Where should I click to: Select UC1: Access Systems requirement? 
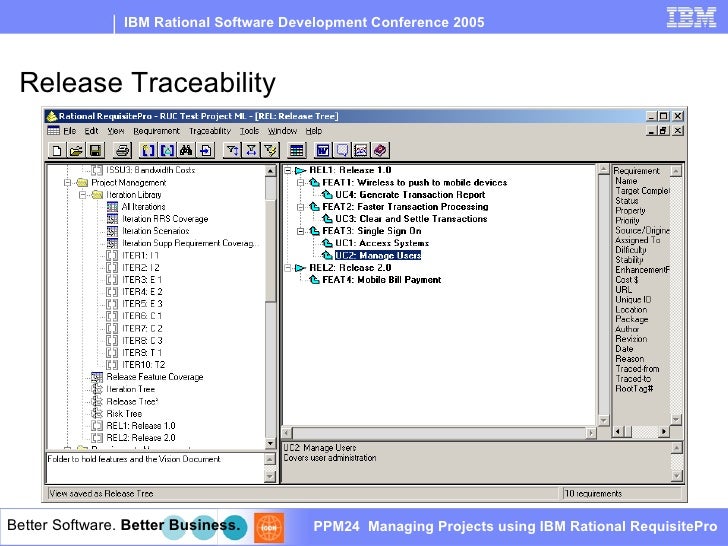pos(382,243)
